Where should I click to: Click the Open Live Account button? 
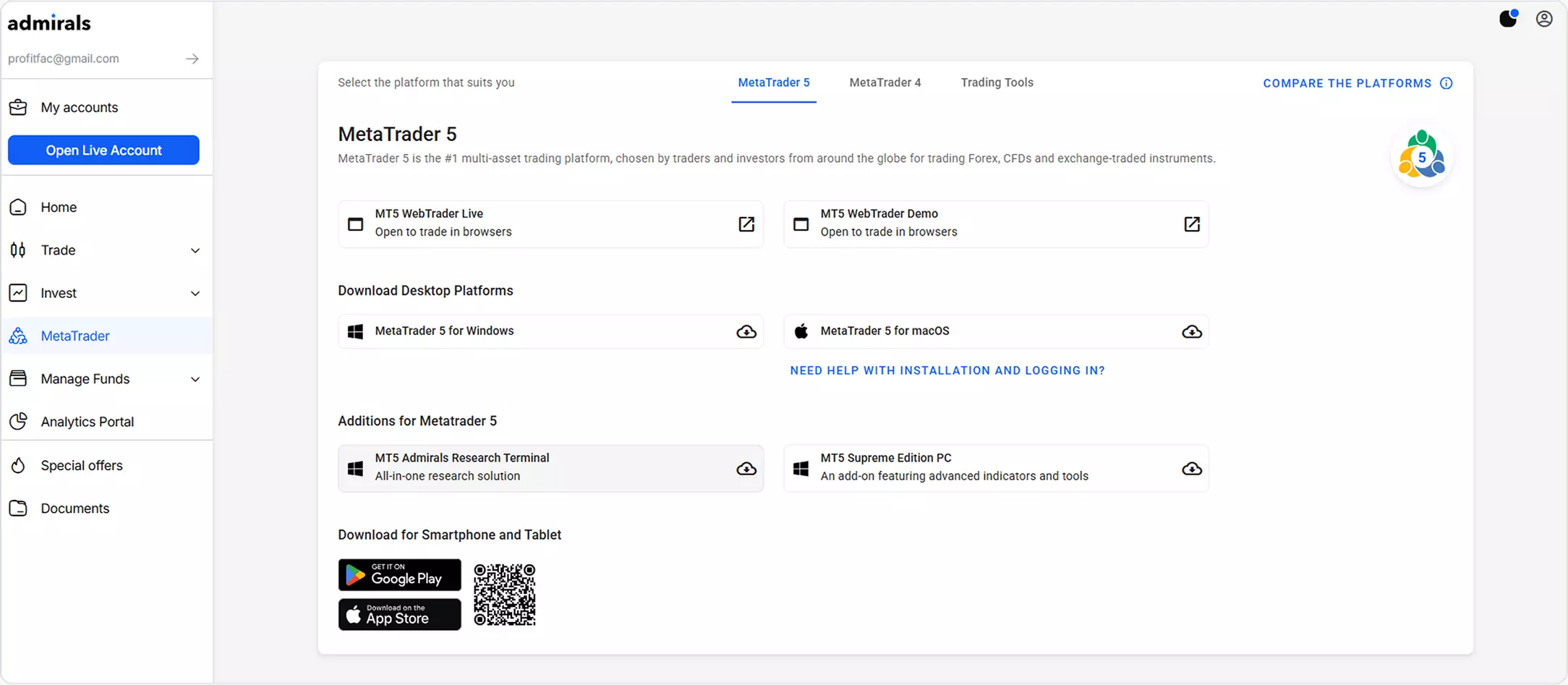(x=103, y=150)
